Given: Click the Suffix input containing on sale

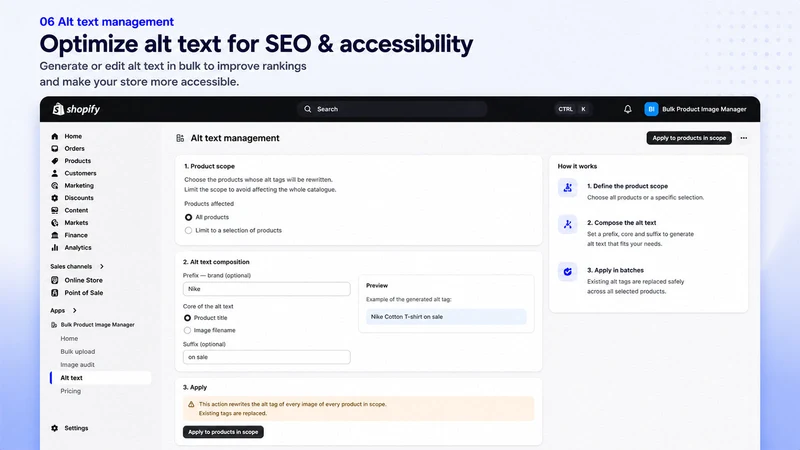Looking at the screenshot, I should pos(266,357).
